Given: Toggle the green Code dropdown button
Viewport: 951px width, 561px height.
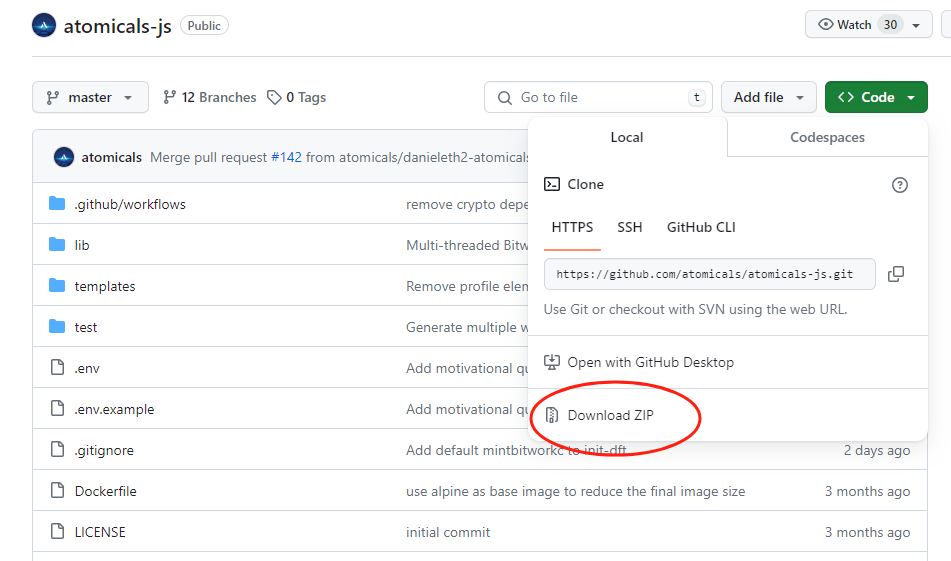Looking at the screenshot, I should [x=876, y=97].
